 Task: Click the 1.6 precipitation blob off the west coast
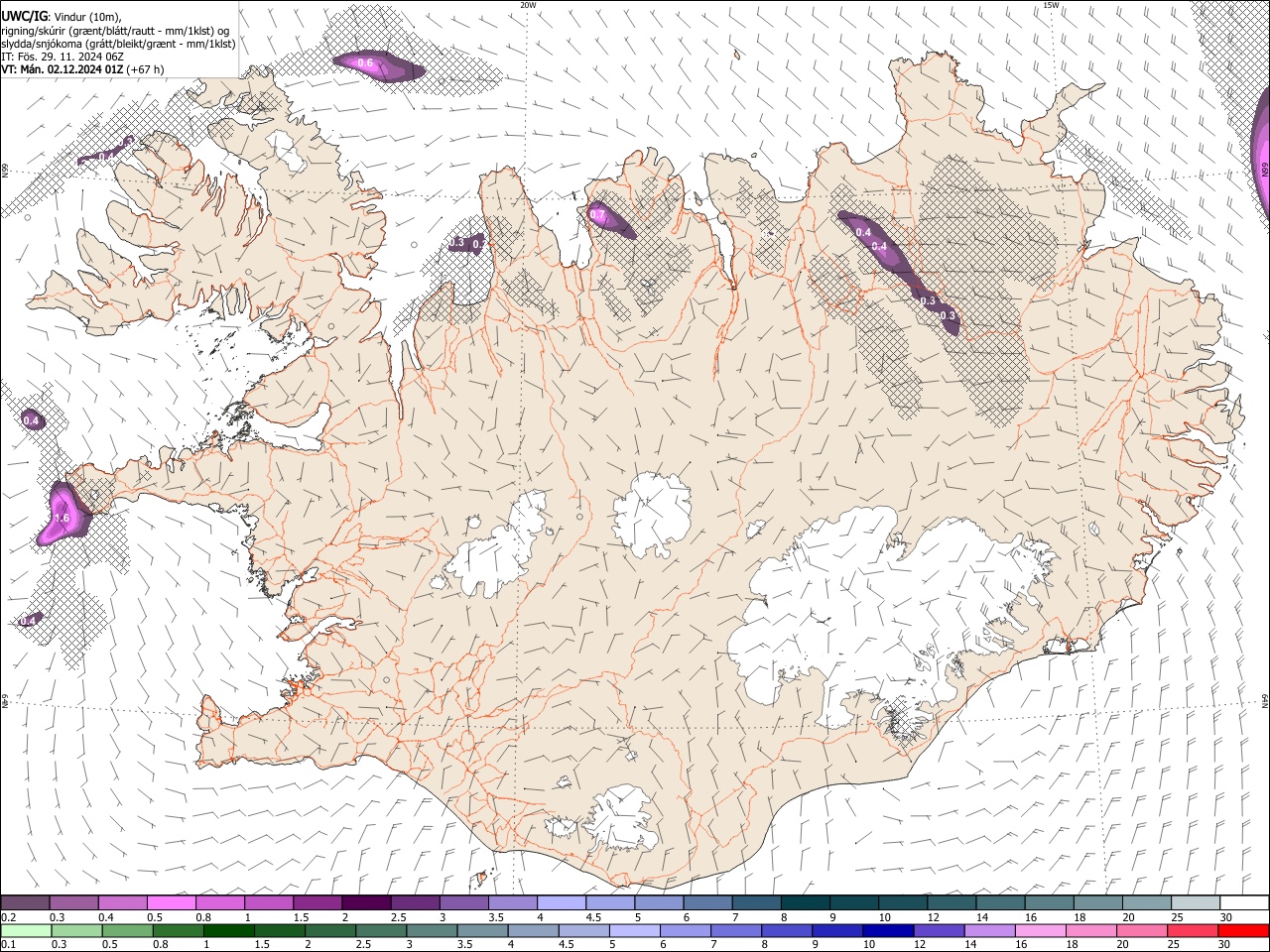(63, 516)
